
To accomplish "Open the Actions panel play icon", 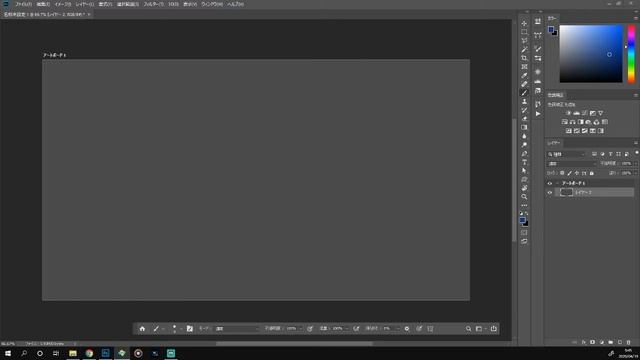I will 538,114.
